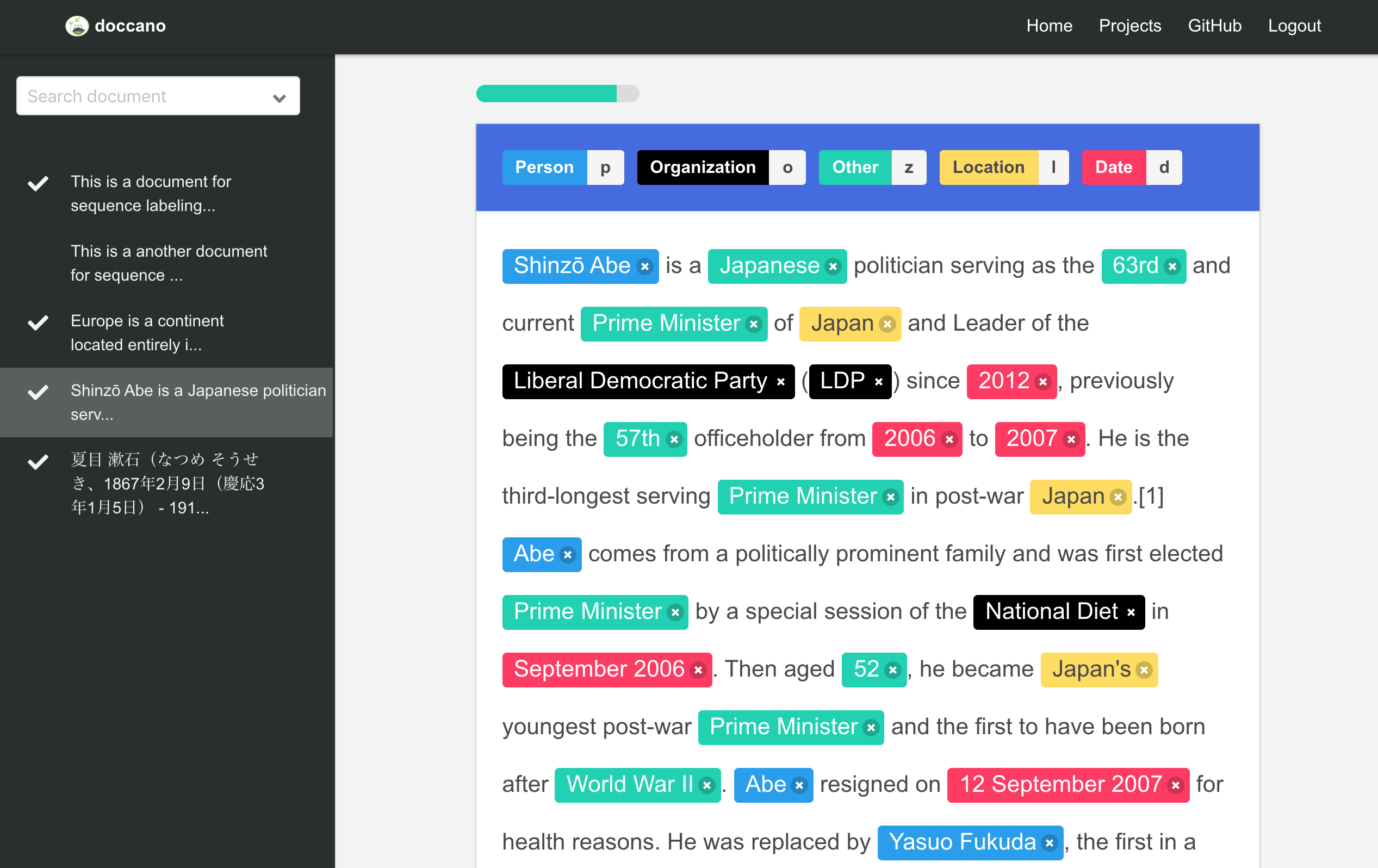
Task: Delete the 63rd label annotation
Action: [x=1172, y=266]
